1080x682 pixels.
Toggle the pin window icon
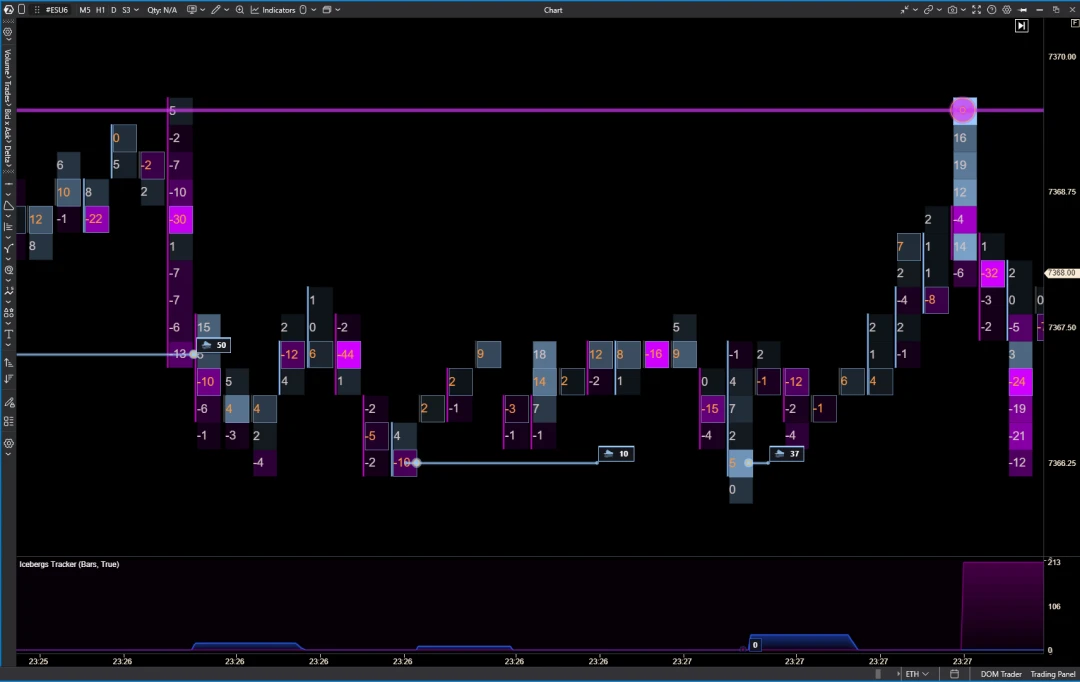click(1023, 10)
